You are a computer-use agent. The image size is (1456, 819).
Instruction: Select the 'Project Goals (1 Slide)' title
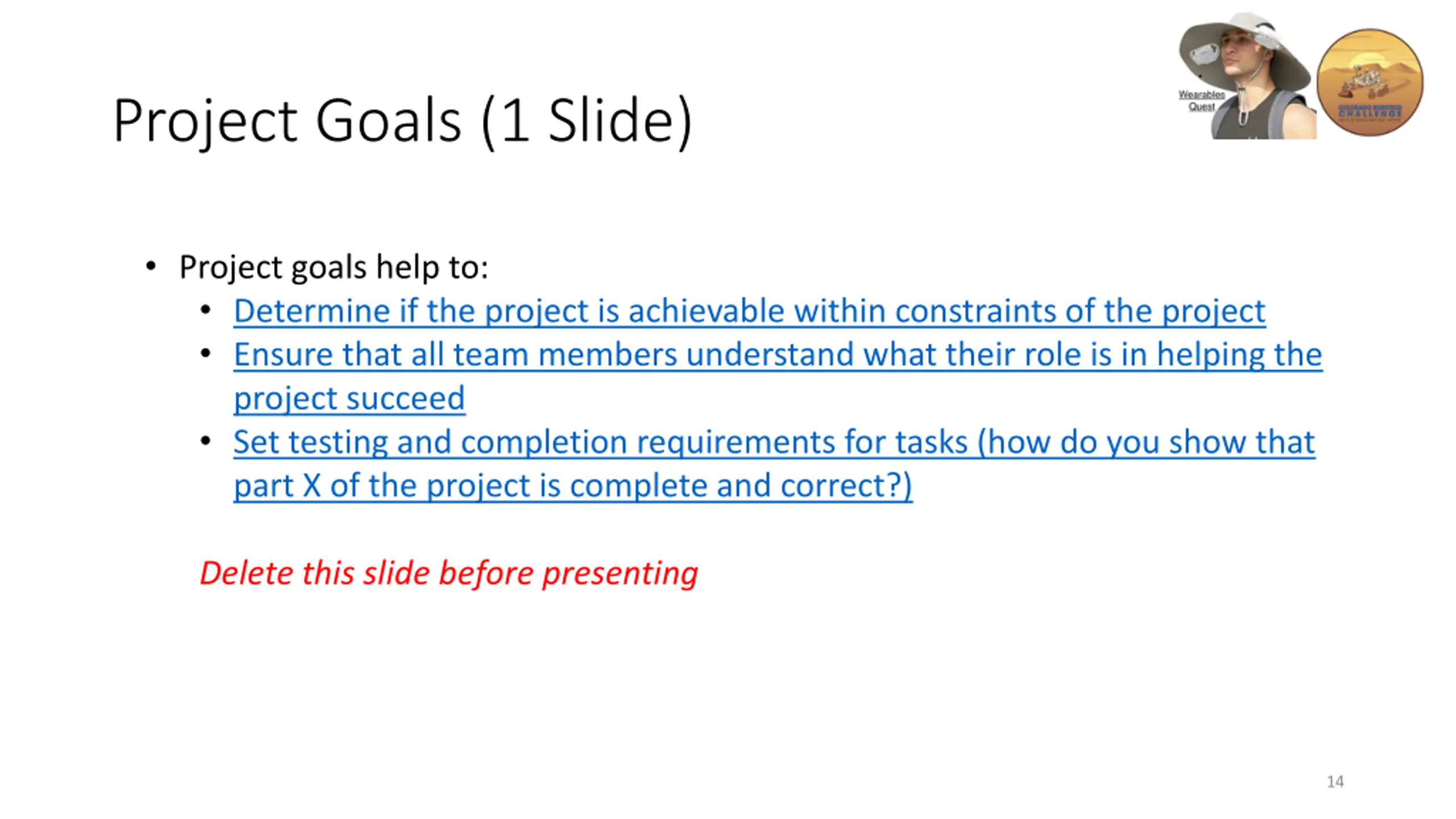pyautogui.click(x=403, y=121)
